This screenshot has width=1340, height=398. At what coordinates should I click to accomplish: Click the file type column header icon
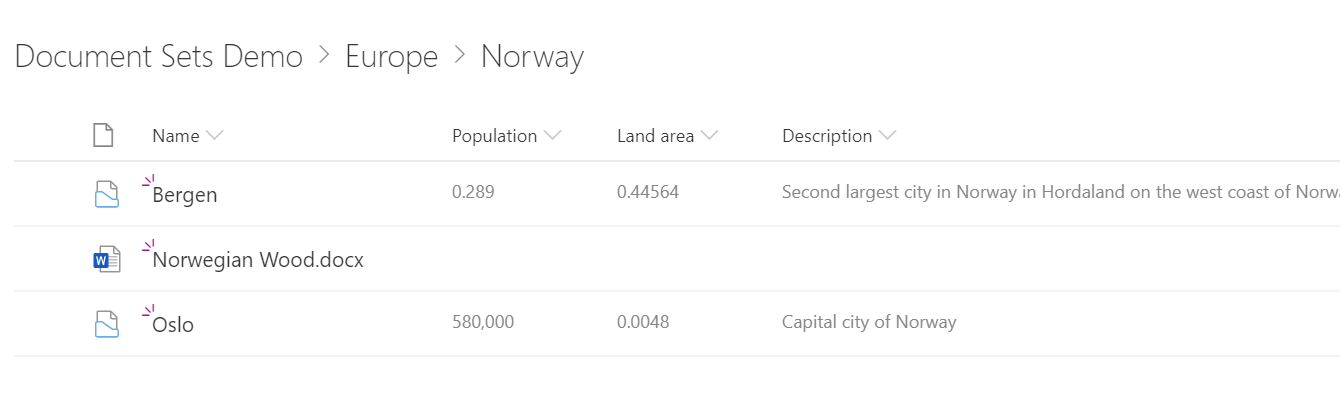tap(103, 135)
